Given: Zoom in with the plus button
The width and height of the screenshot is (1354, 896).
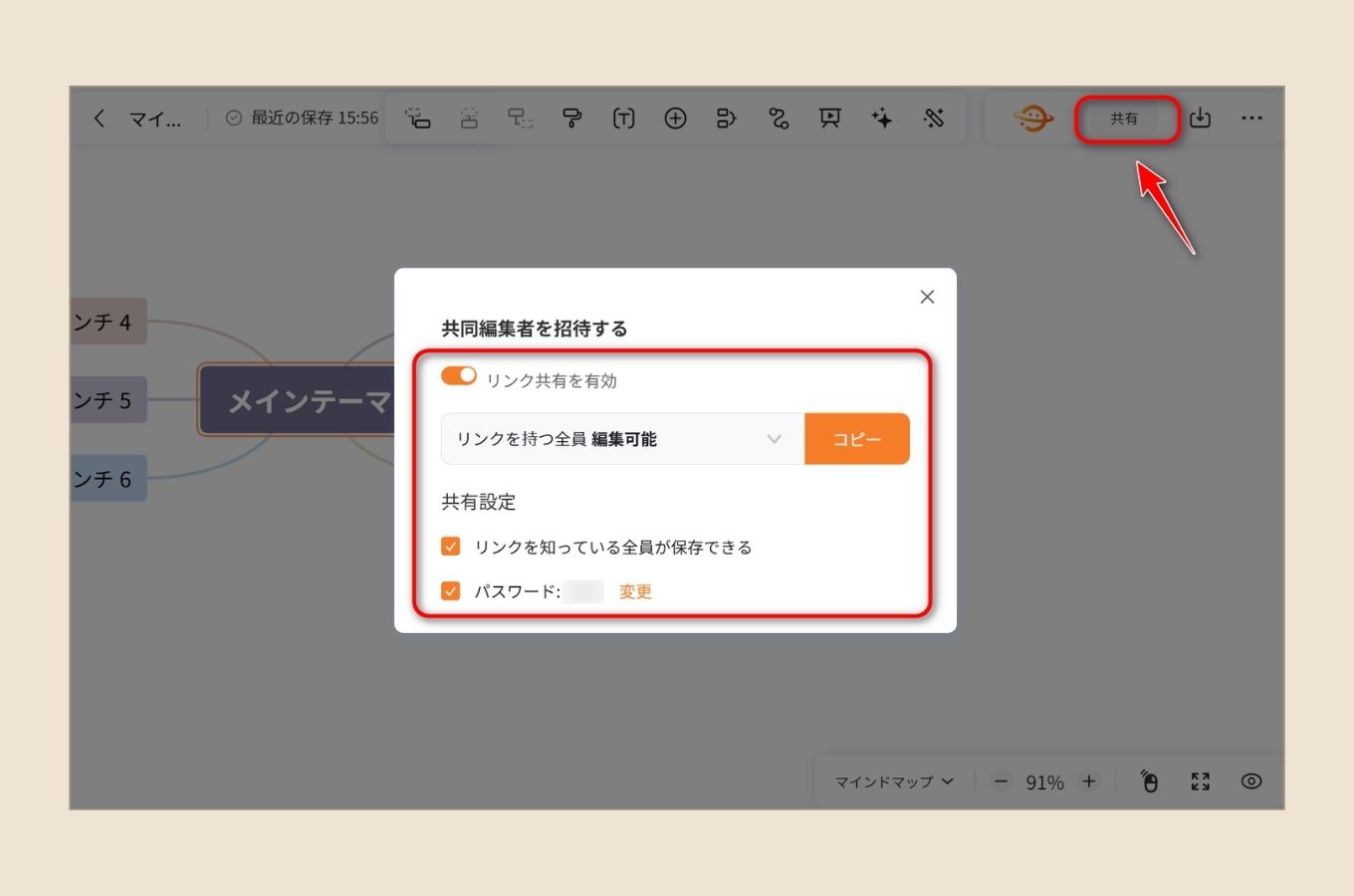Looking at the screenshot, I should pyautogui.click(x=1089, y=782).
